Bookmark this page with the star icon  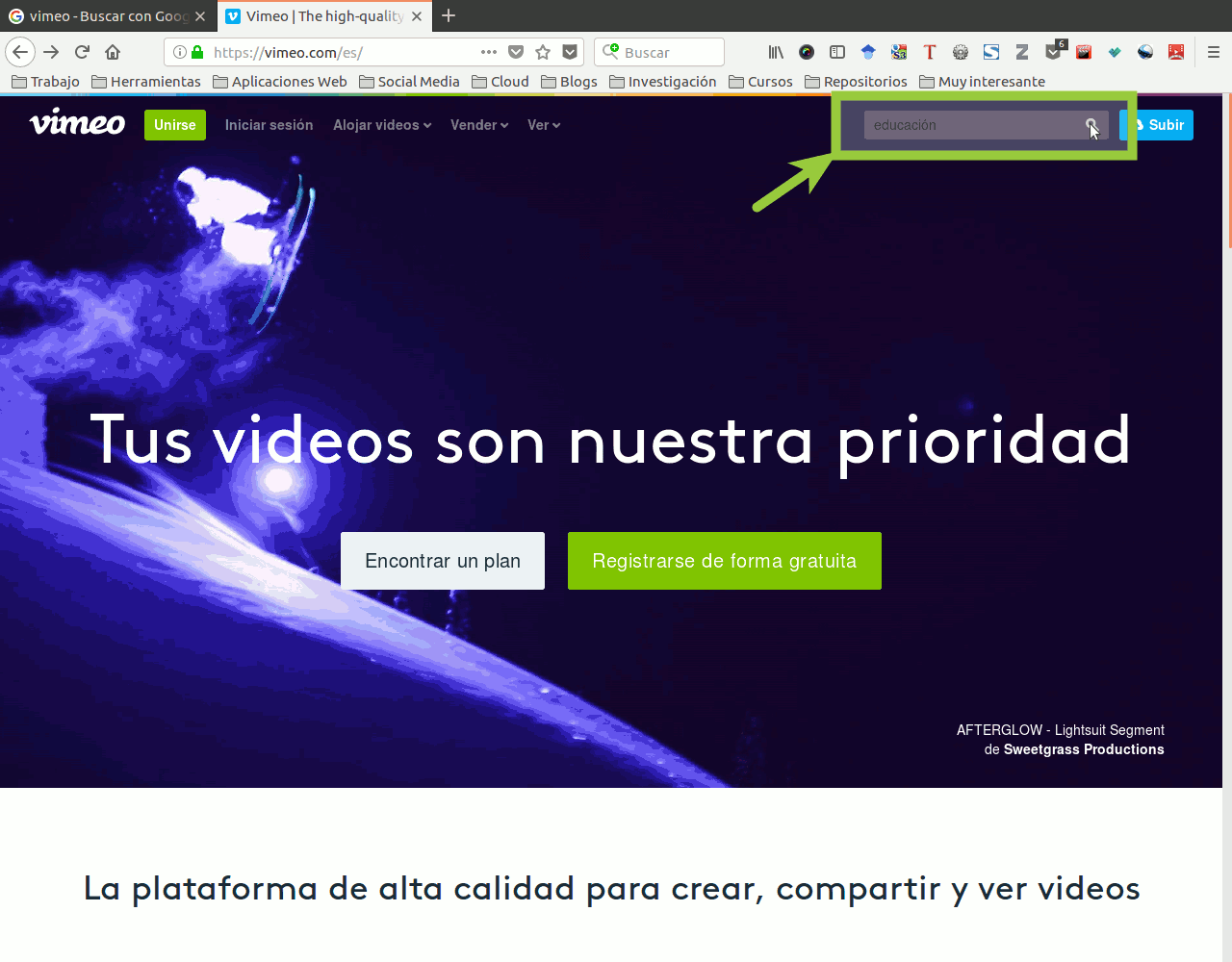[x=543, y=52]
